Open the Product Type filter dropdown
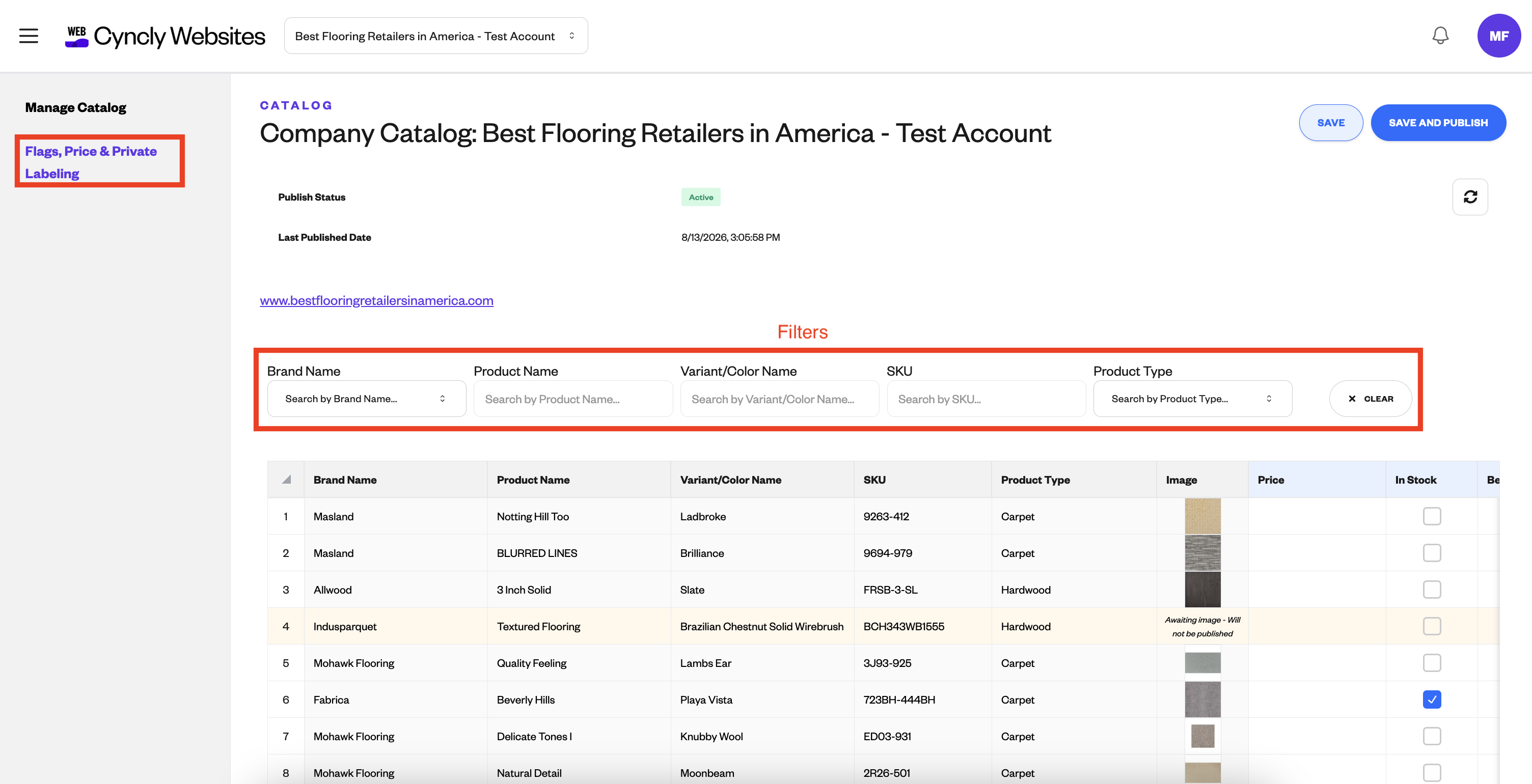1532x784 pixels. point(1192,399)
